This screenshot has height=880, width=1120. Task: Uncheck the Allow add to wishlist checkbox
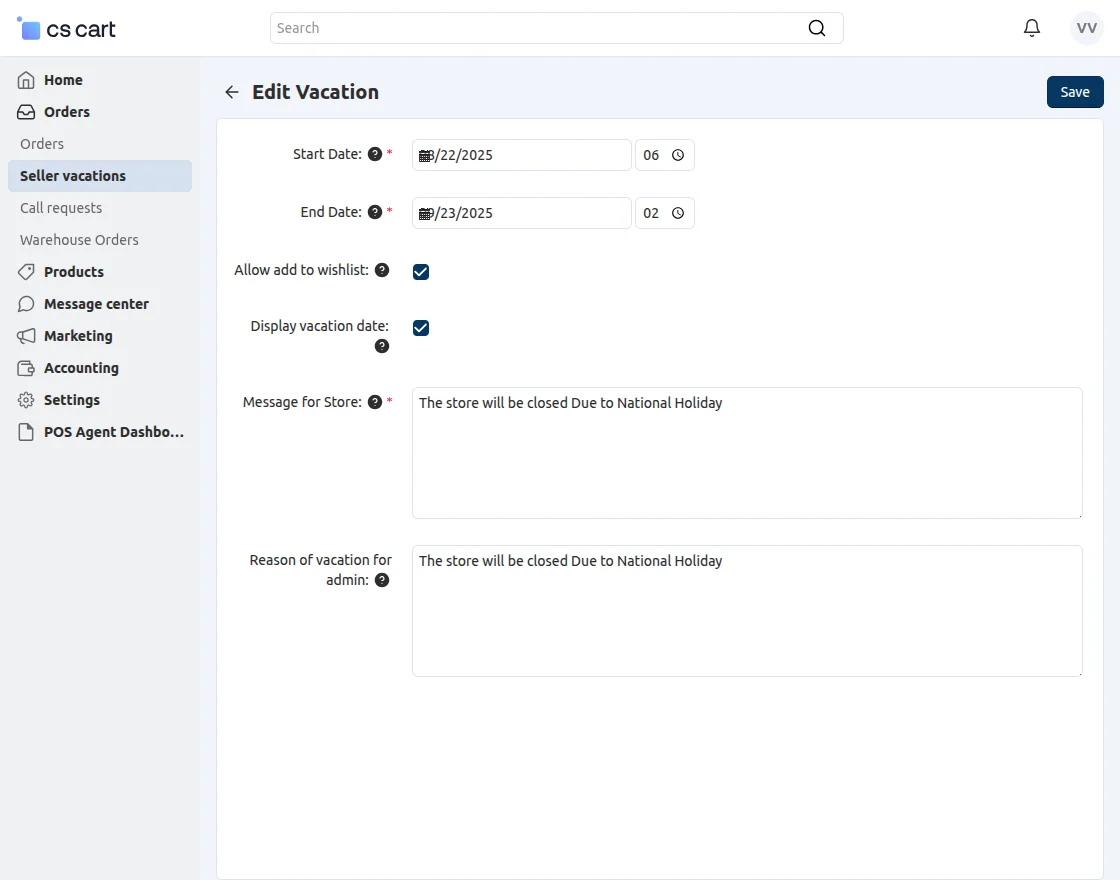(421, 272)
